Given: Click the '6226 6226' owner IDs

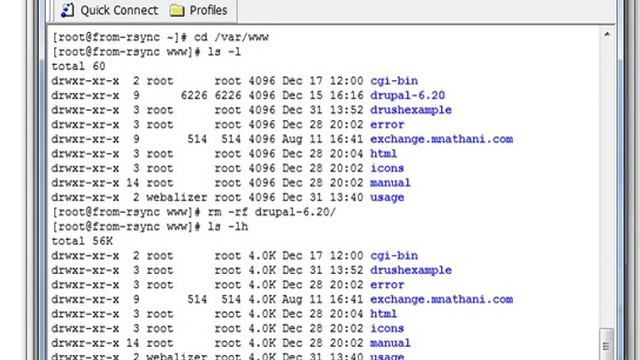Looking at the screenshot, I should pyautogui.click(x=211, y=96).
